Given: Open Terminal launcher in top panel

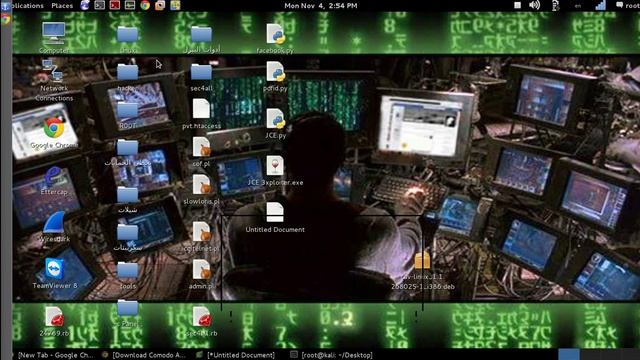Looking at the screenshot, I should point(100,5).
